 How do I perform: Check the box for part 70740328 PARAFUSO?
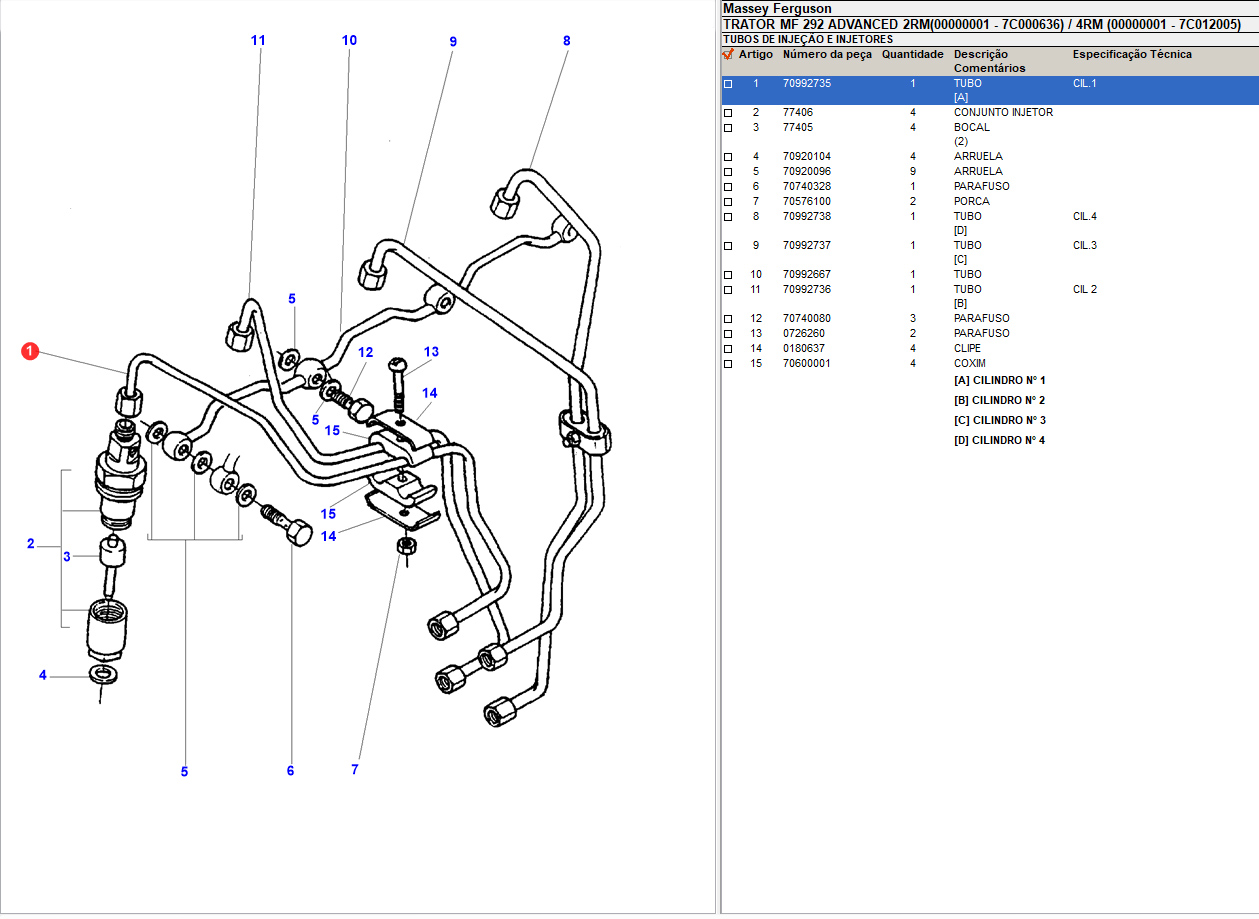728,187
